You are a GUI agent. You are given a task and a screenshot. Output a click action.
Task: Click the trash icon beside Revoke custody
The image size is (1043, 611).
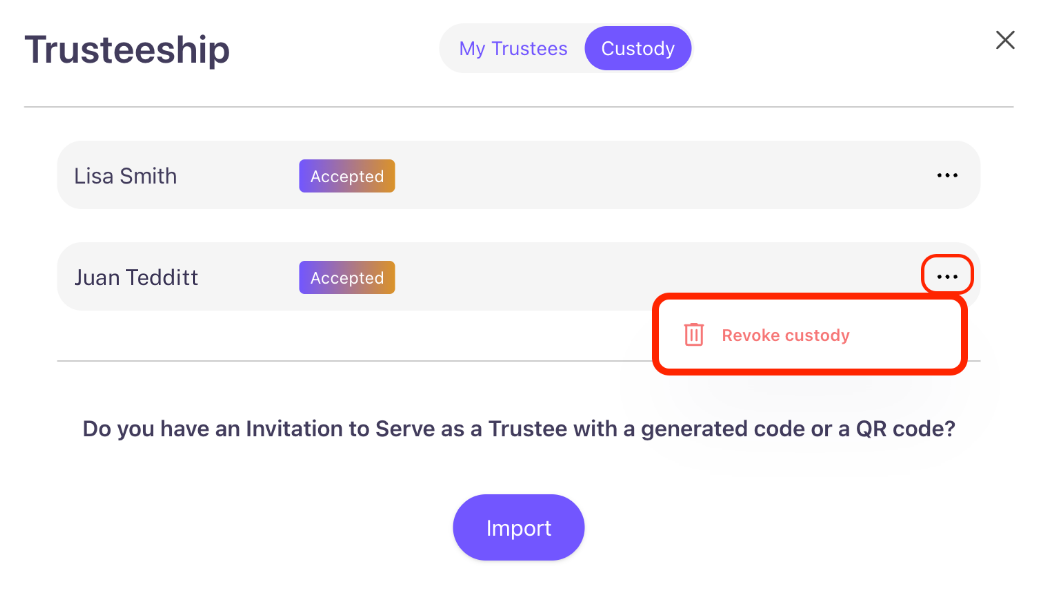(694, 335)
